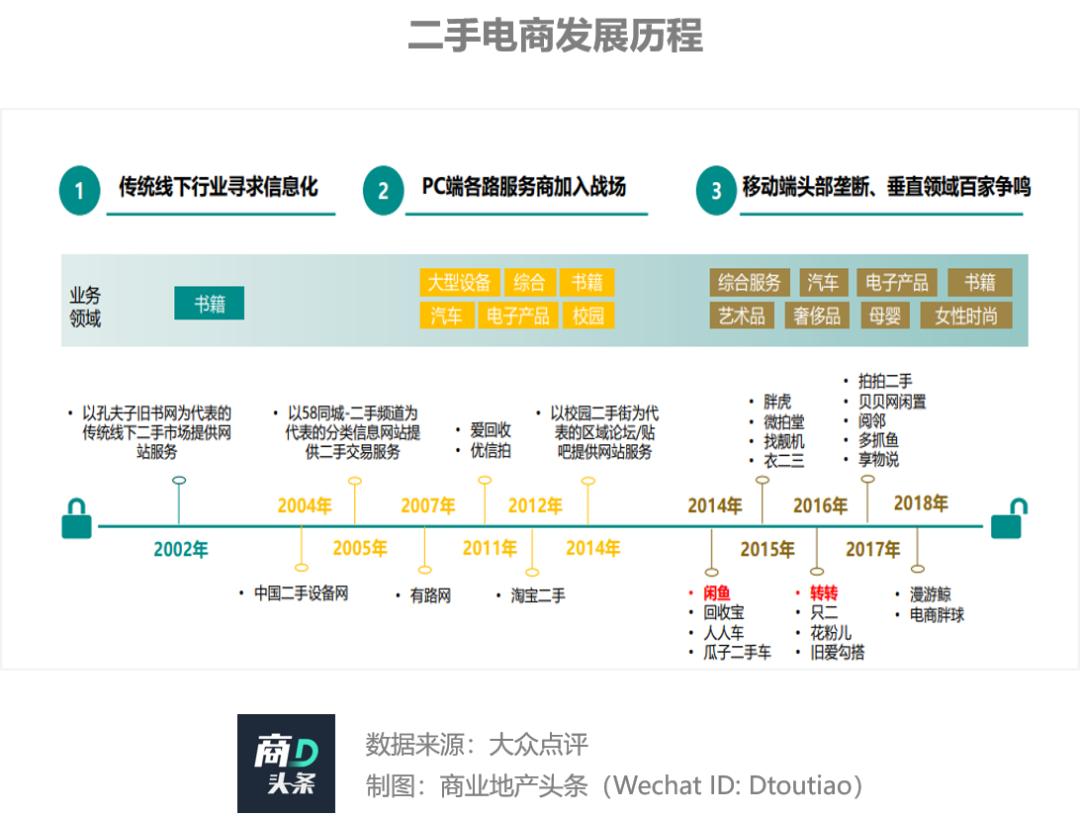Click the 2016年 timeline label
1080x816 pixels.
[820, 505]
